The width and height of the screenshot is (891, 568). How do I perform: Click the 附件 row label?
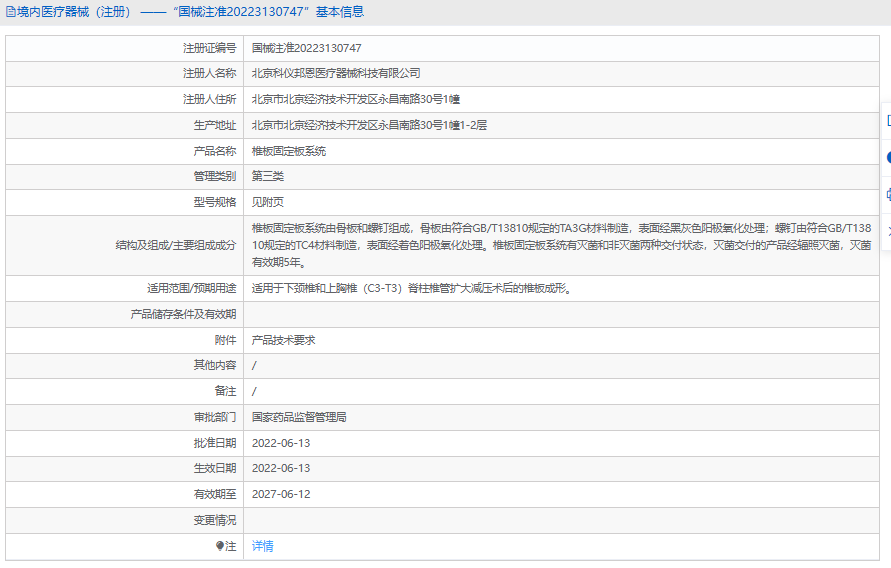click(x=226, y=340)
